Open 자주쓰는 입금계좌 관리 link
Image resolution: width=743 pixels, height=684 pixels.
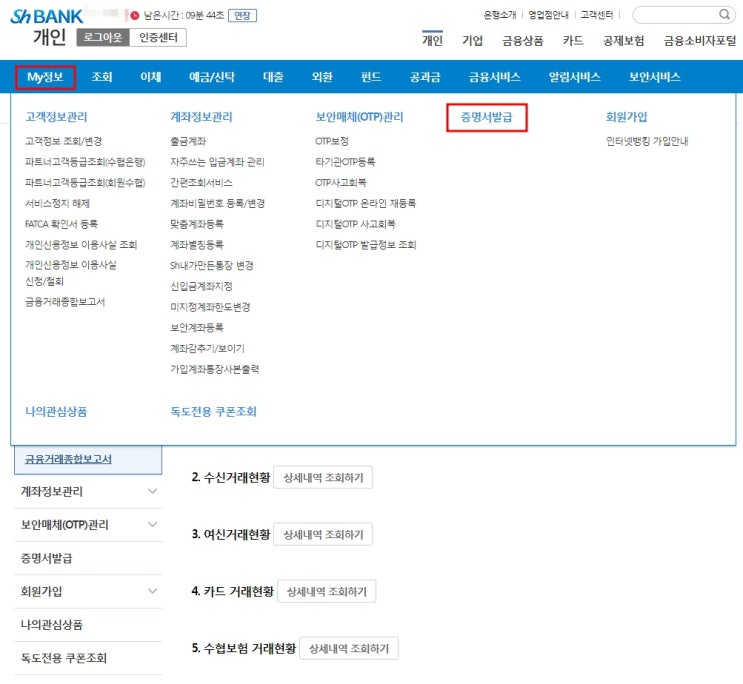click(217, 162)
